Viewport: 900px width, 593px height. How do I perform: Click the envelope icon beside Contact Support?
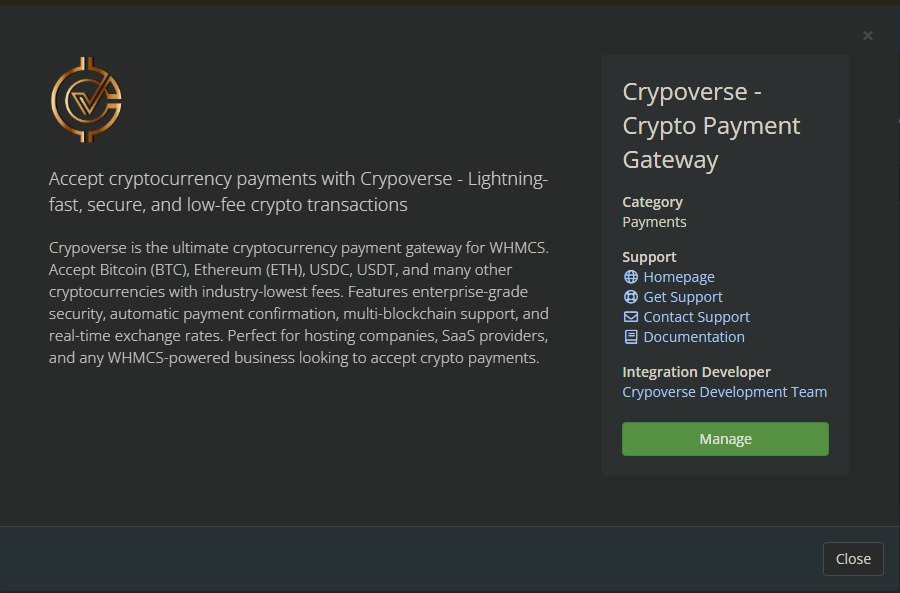point(630,317)
